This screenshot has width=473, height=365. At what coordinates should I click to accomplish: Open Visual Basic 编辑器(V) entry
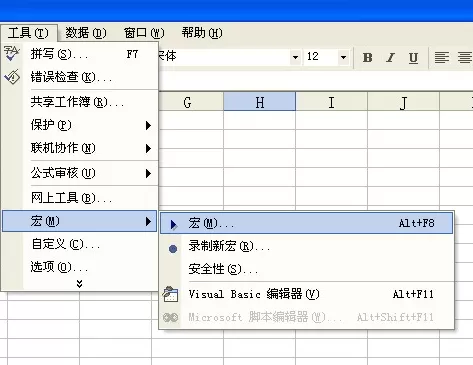click(x=306, y=294)
